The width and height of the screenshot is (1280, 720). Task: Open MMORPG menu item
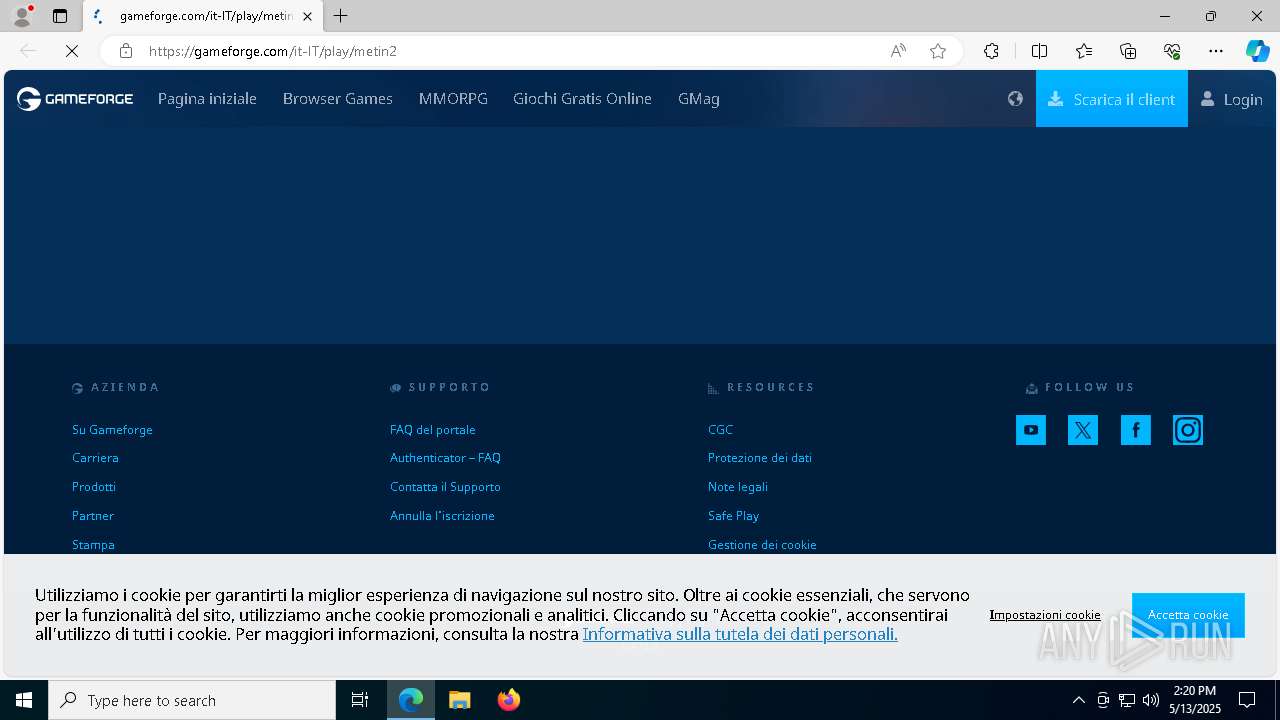point(453,98)
